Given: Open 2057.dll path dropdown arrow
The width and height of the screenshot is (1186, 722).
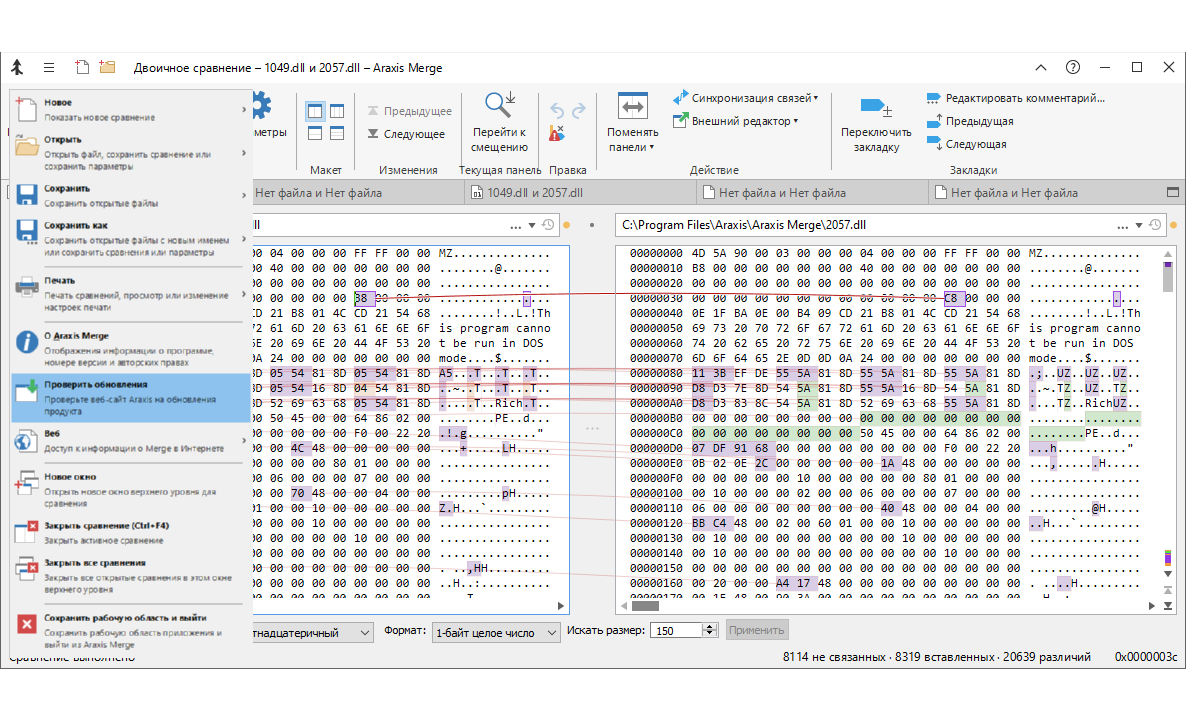Looking at the screenshot, I should (x=1138, y=225).
